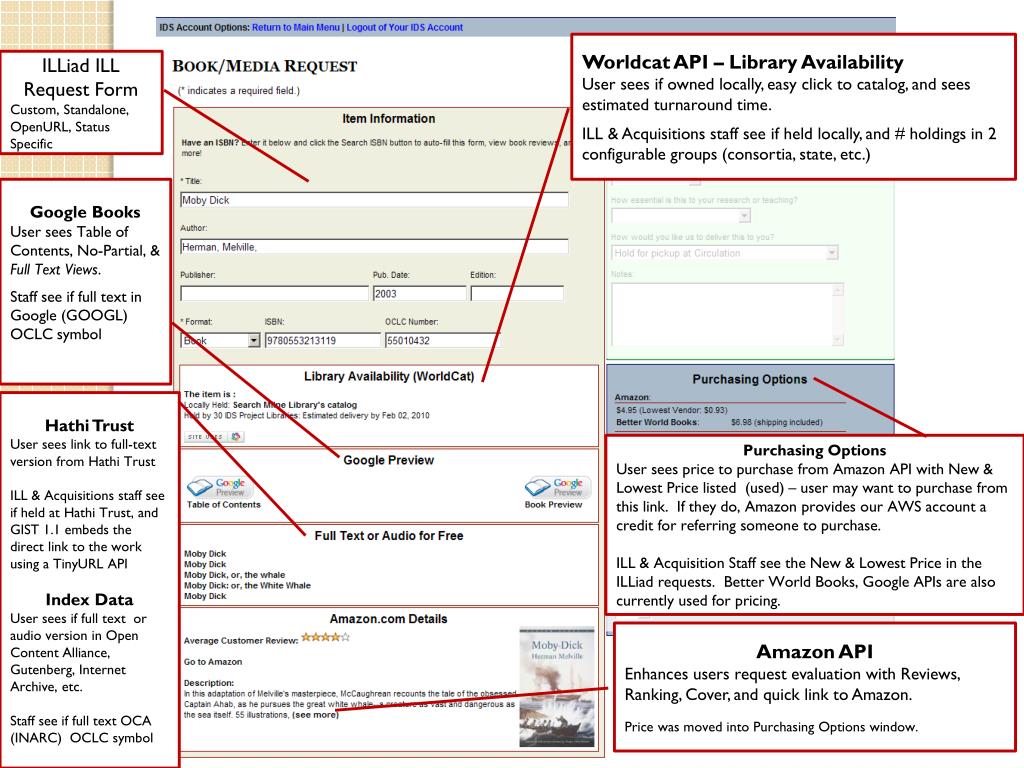The image size is (1024, 768).
Task: Click Logout of Your IDS Account link
Action: click(x=404, y=27)
